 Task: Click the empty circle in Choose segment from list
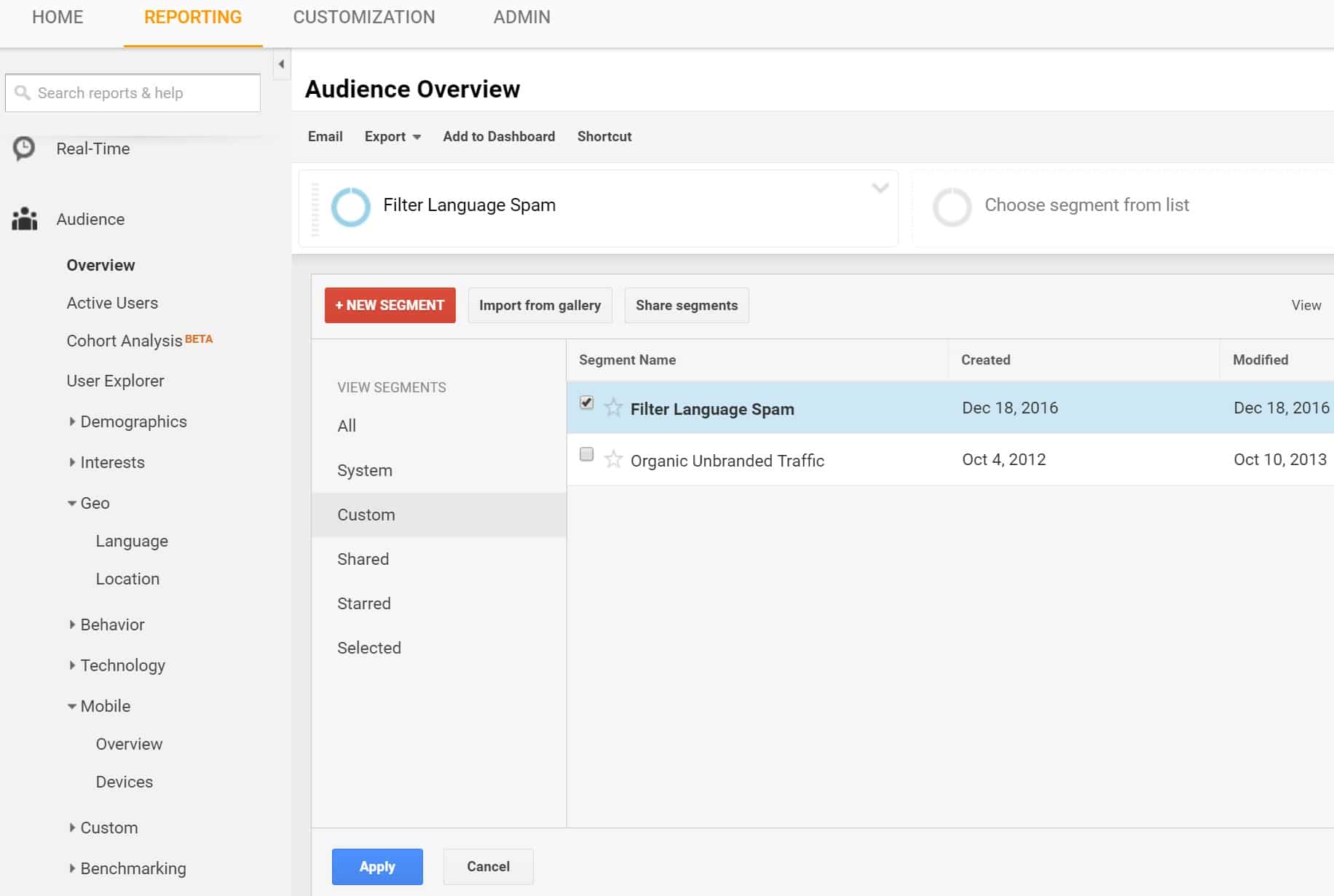click(x=952, y=207)
